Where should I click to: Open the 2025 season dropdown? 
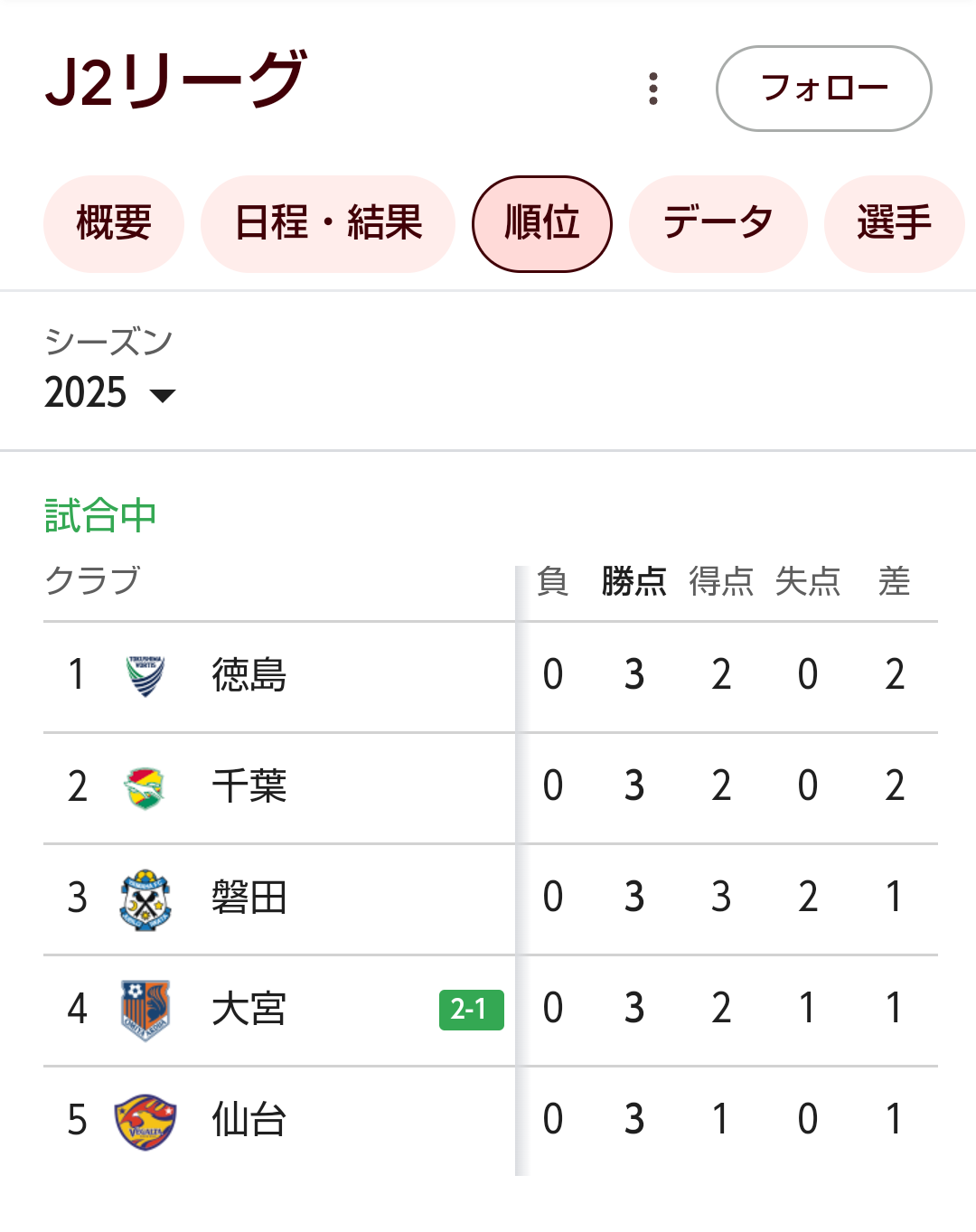tap(110, 393)
